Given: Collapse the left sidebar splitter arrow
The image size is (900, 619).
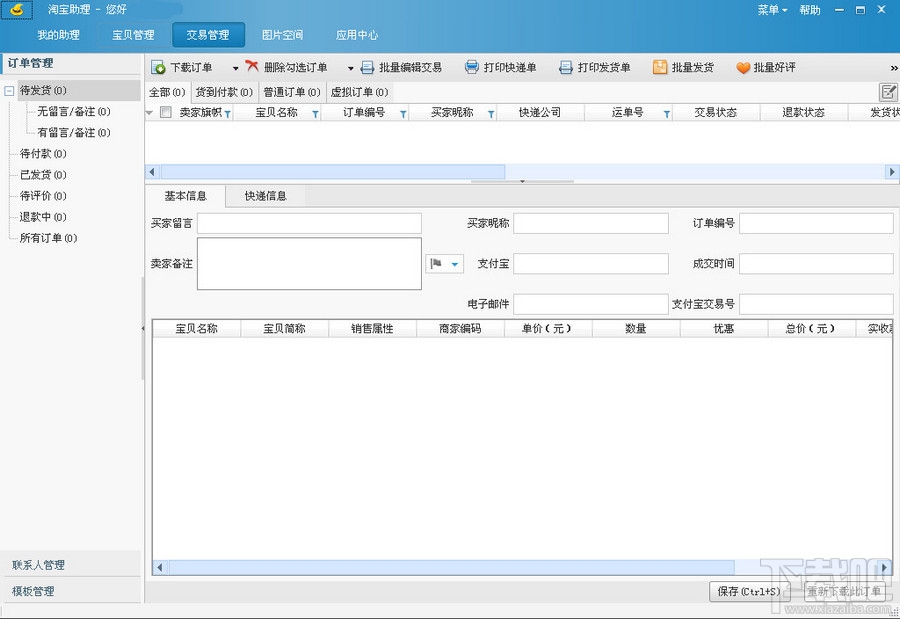Looking at the screenshot, I should tap(143, 328).
